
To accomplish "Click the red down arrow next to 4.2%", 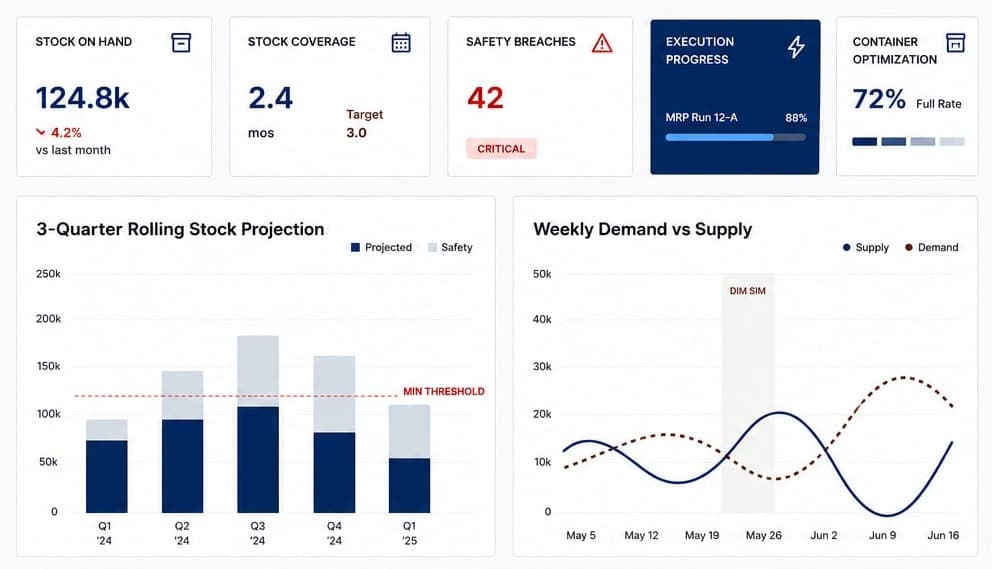I will pos(40,132).
